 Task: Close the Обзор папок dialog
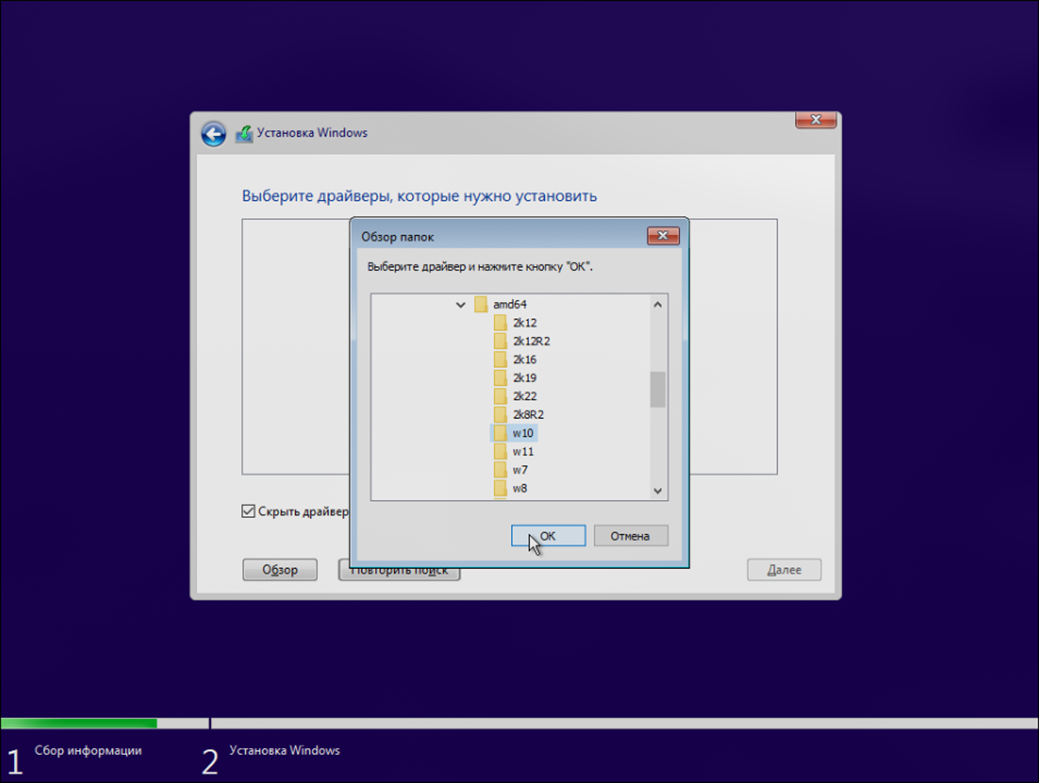(663, 236)
